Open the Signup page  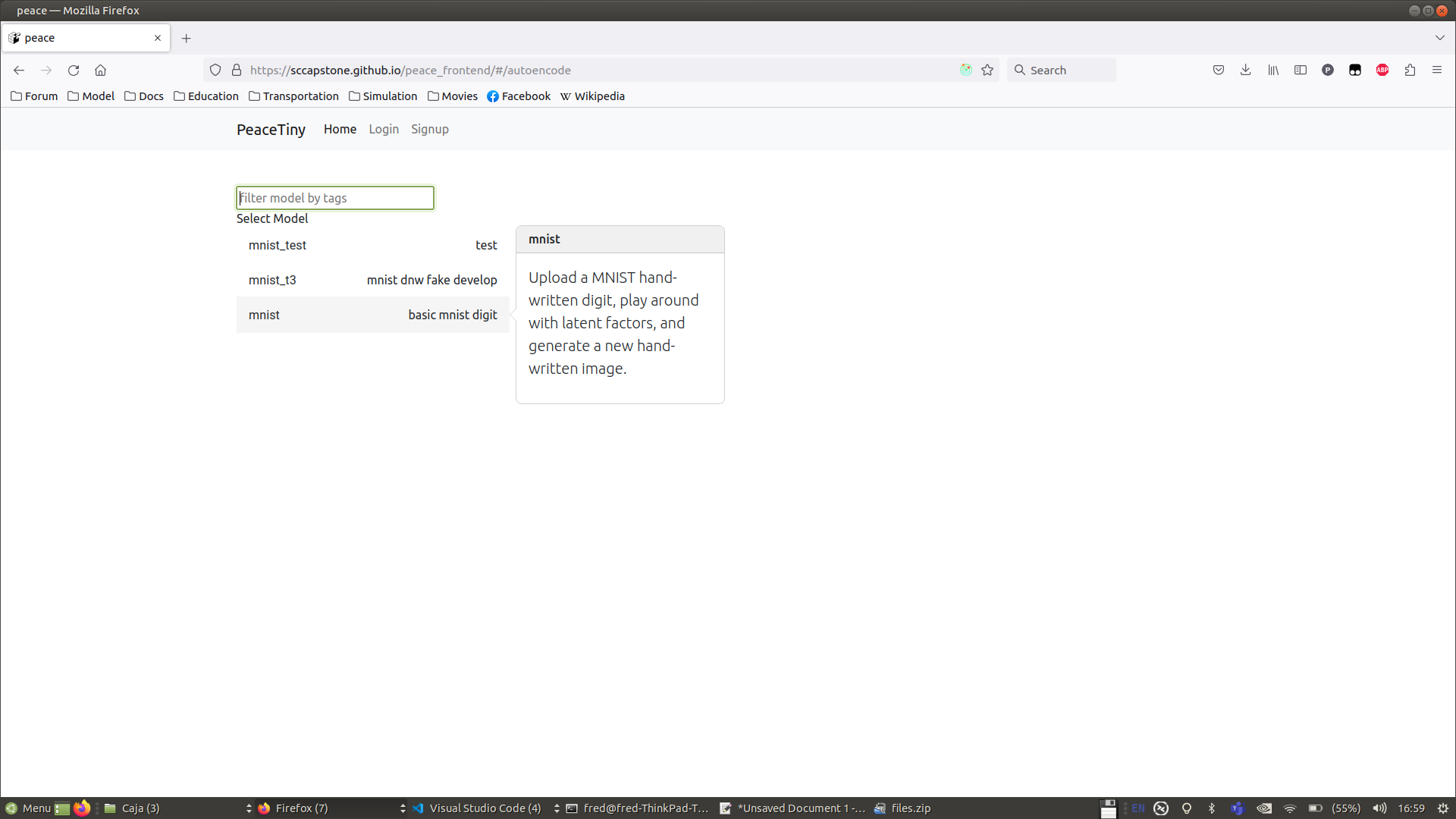coord(431,129)
